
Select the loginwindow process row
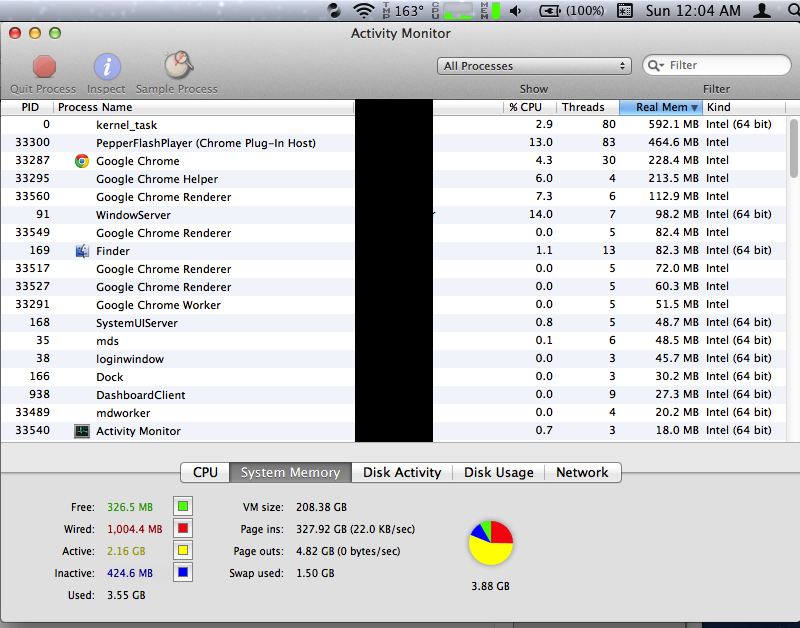393,359
